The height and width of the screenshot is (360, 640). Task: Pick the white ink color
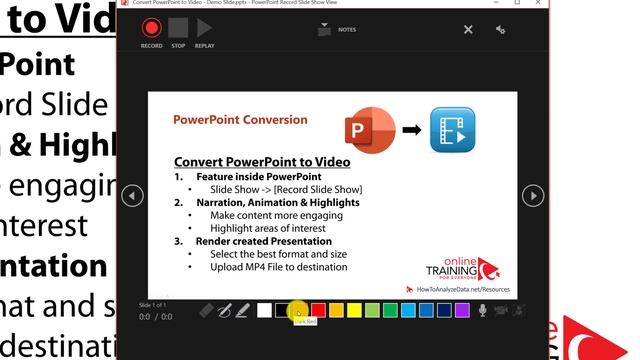tap(264, 311)
